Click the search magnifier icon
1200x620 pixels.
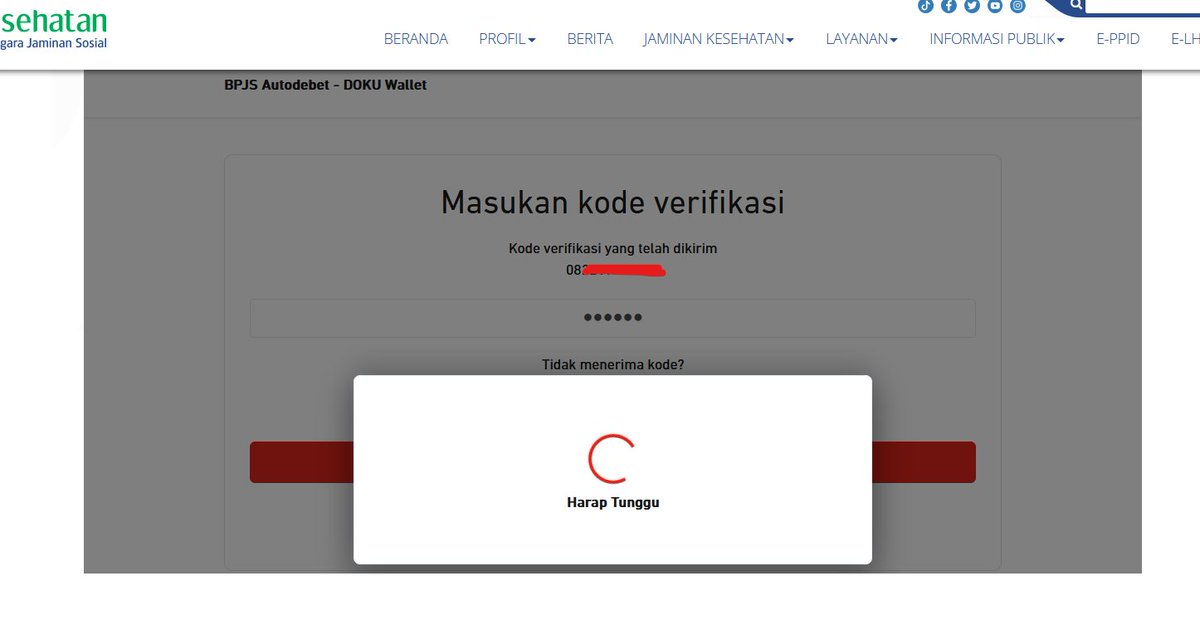tap(1076, 5)
